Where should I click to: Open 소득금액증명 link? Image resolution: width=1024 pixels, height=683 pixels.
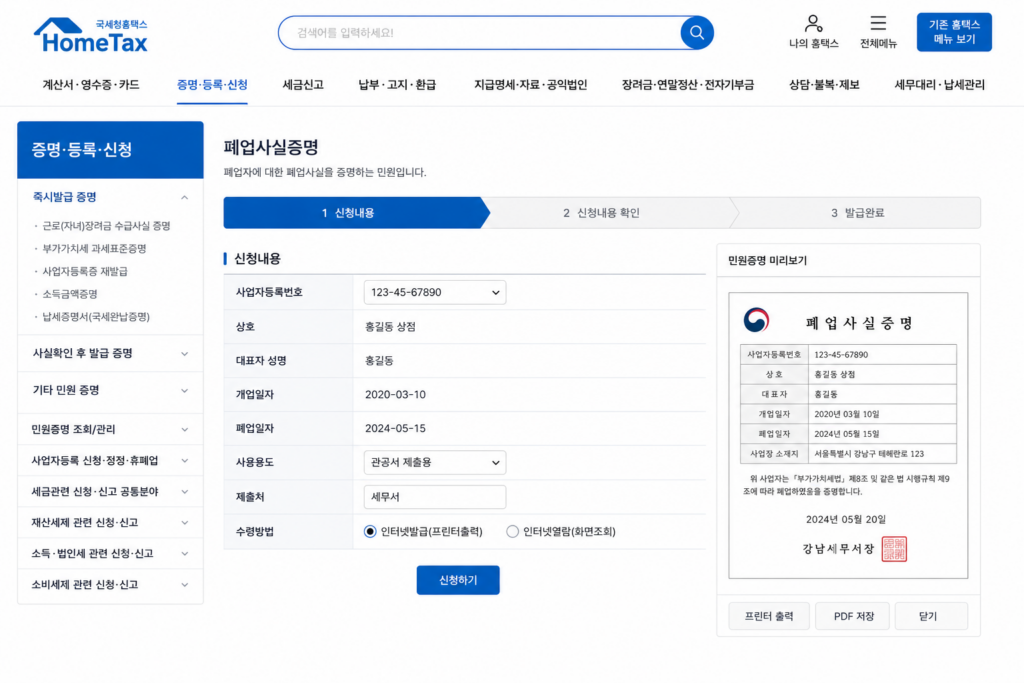(x=70, y=294)
